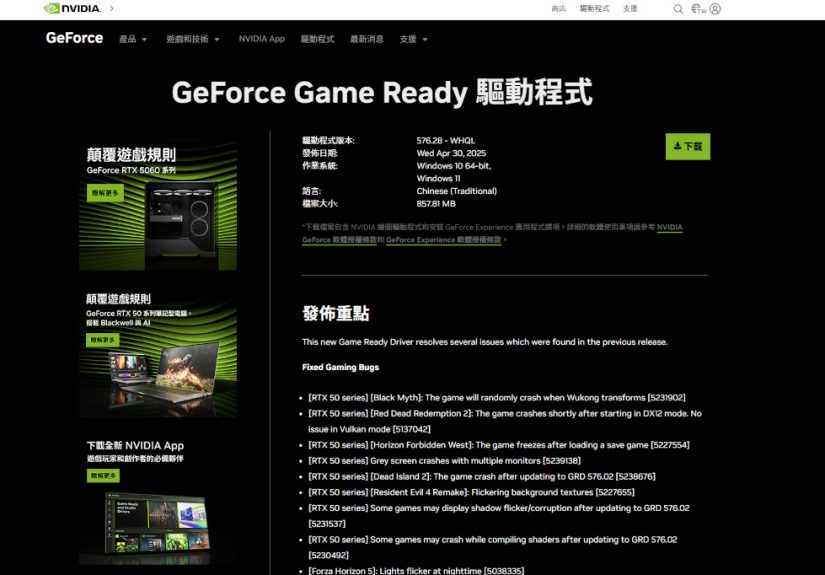This screenshot has width=825, height=575.
Task: Open GeForce Experience 軟體授權條款 link
Action: (x=444, y=240)
